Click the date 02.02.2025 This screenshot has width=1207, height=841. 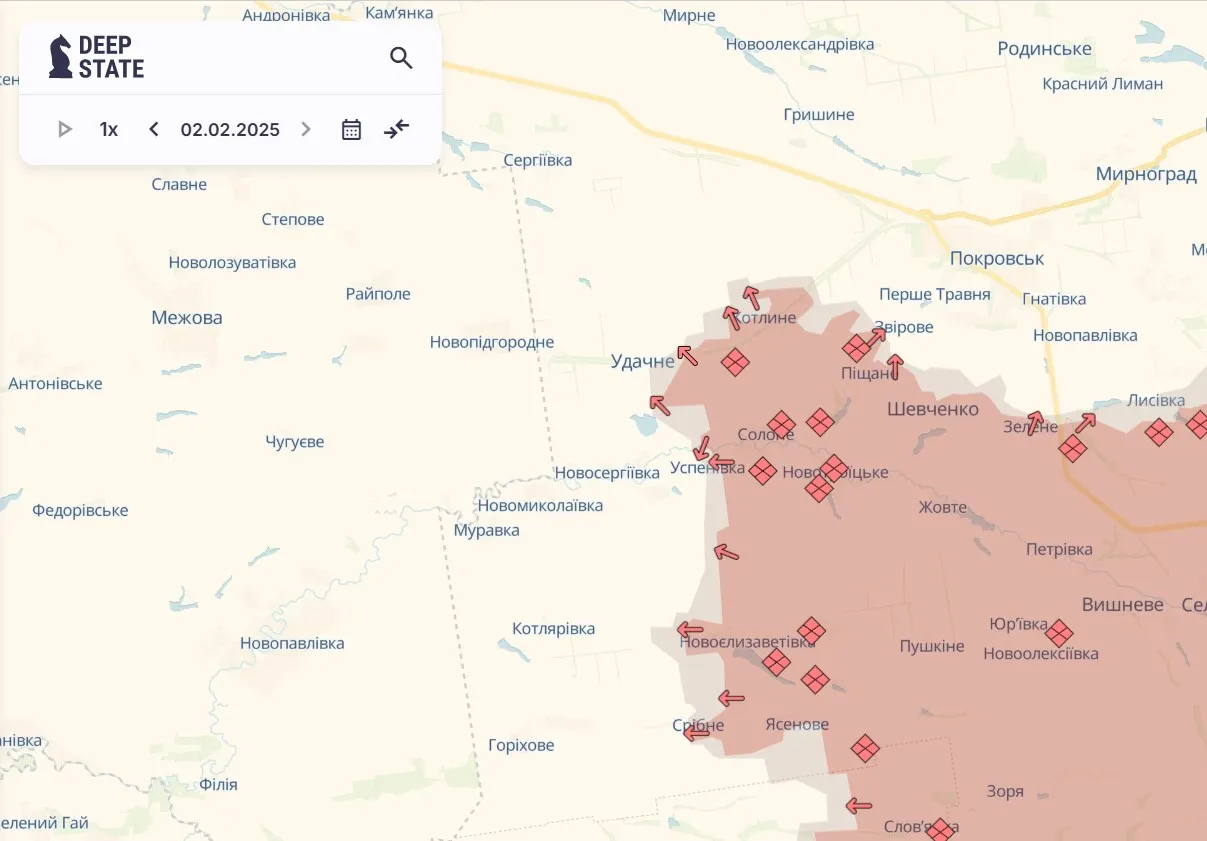230,129
